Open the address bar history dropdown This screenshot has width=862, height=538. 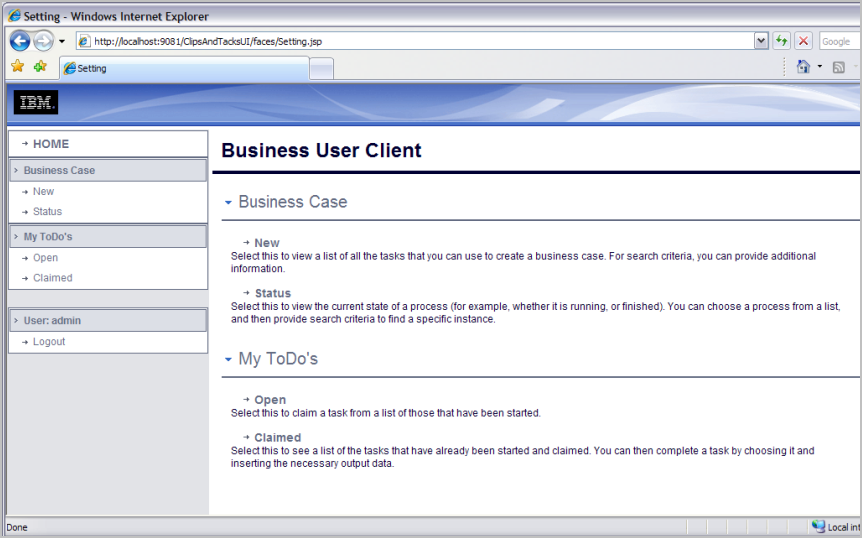click(x=761, y=41)
